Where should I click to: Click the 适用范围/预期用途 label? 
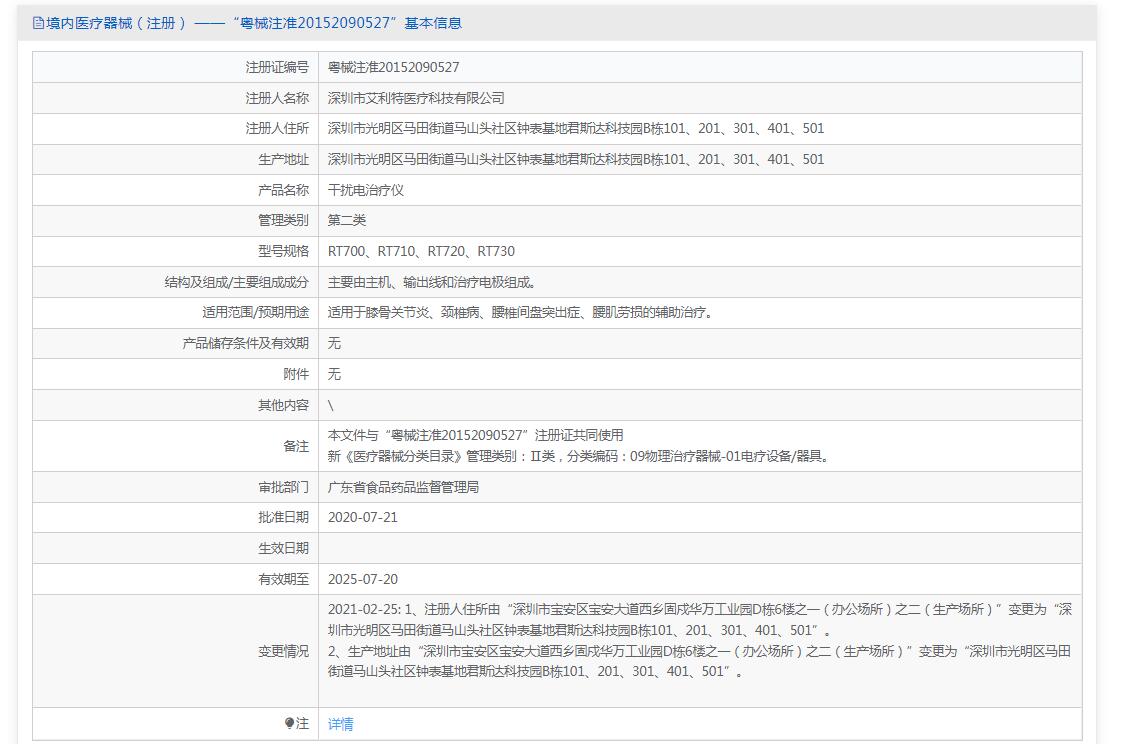pyautogui.click(x=255, y=312)
